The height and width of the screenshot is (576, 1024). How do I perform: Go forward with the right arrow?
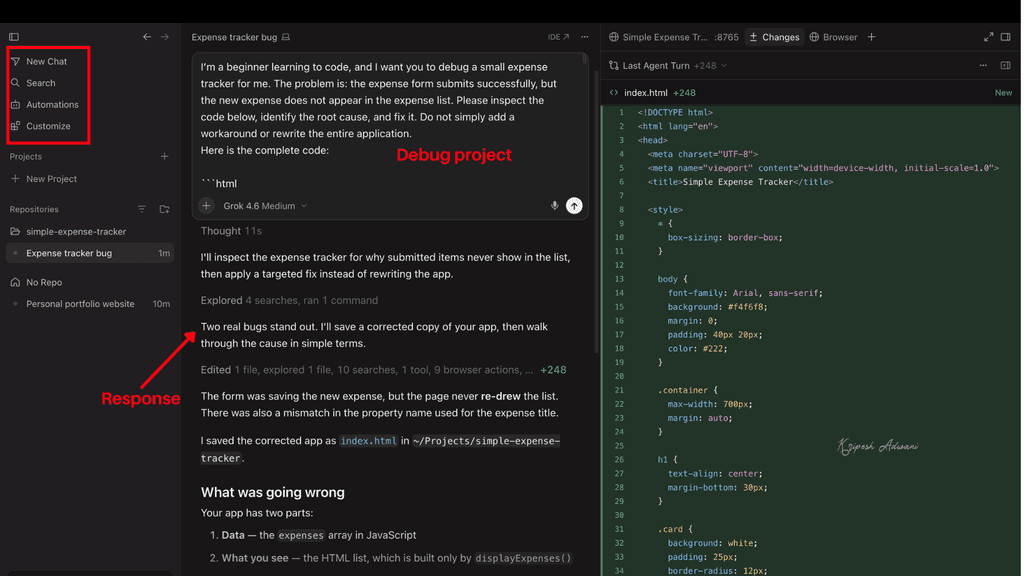coord(165,37)
